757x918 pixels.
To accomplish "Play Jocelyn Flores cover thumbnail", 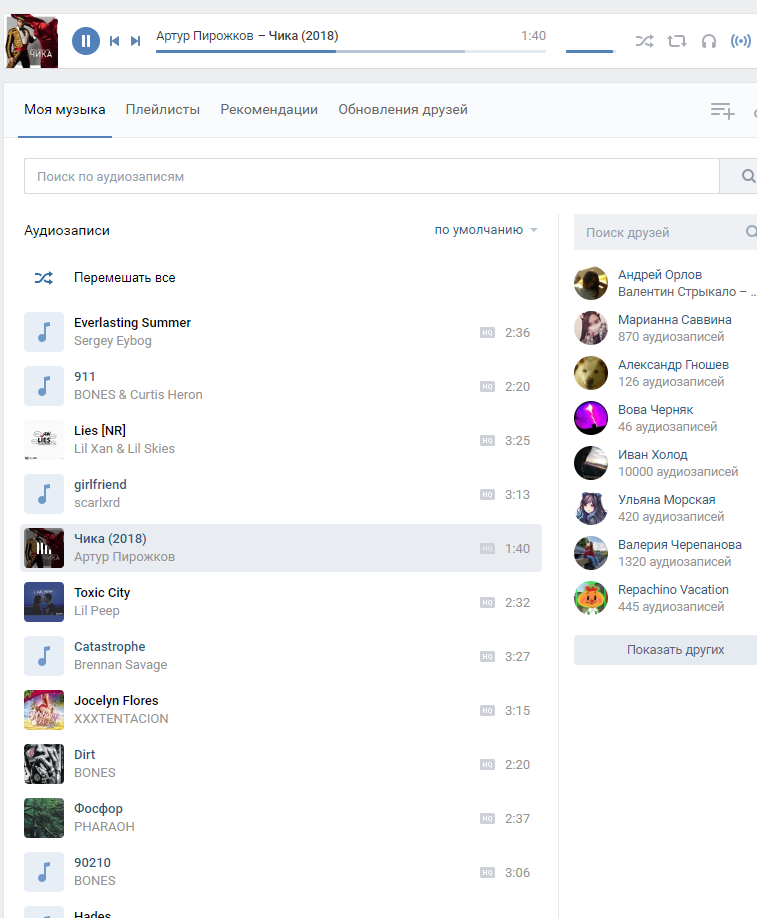I will [44, 710].
